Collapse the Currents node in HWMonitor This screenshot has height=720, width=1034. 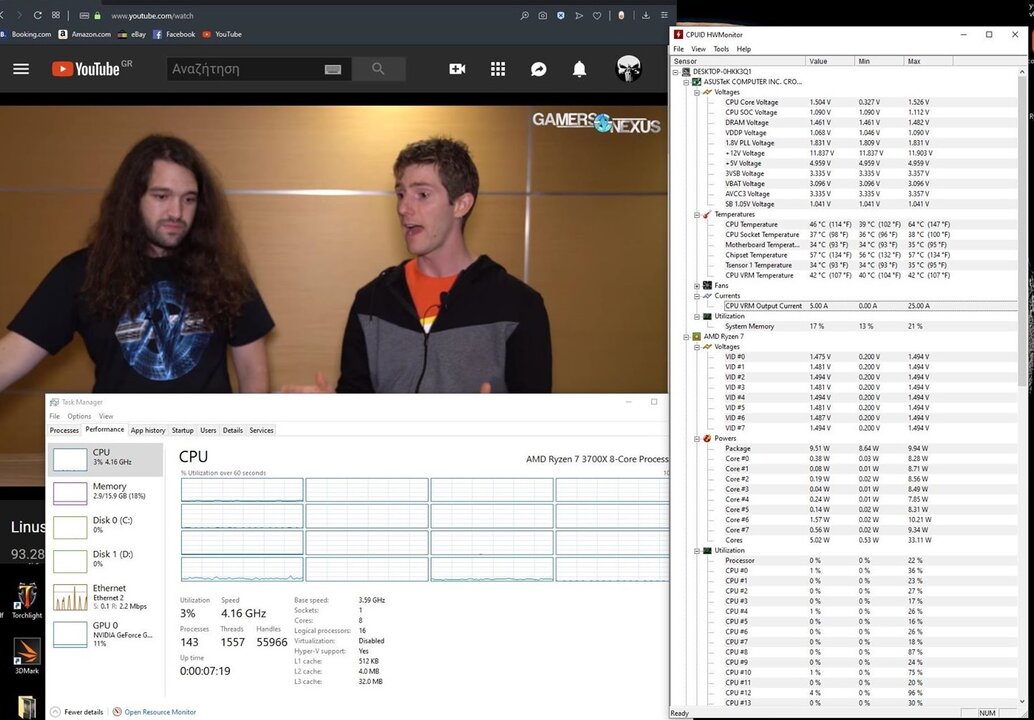coord(697,296)
